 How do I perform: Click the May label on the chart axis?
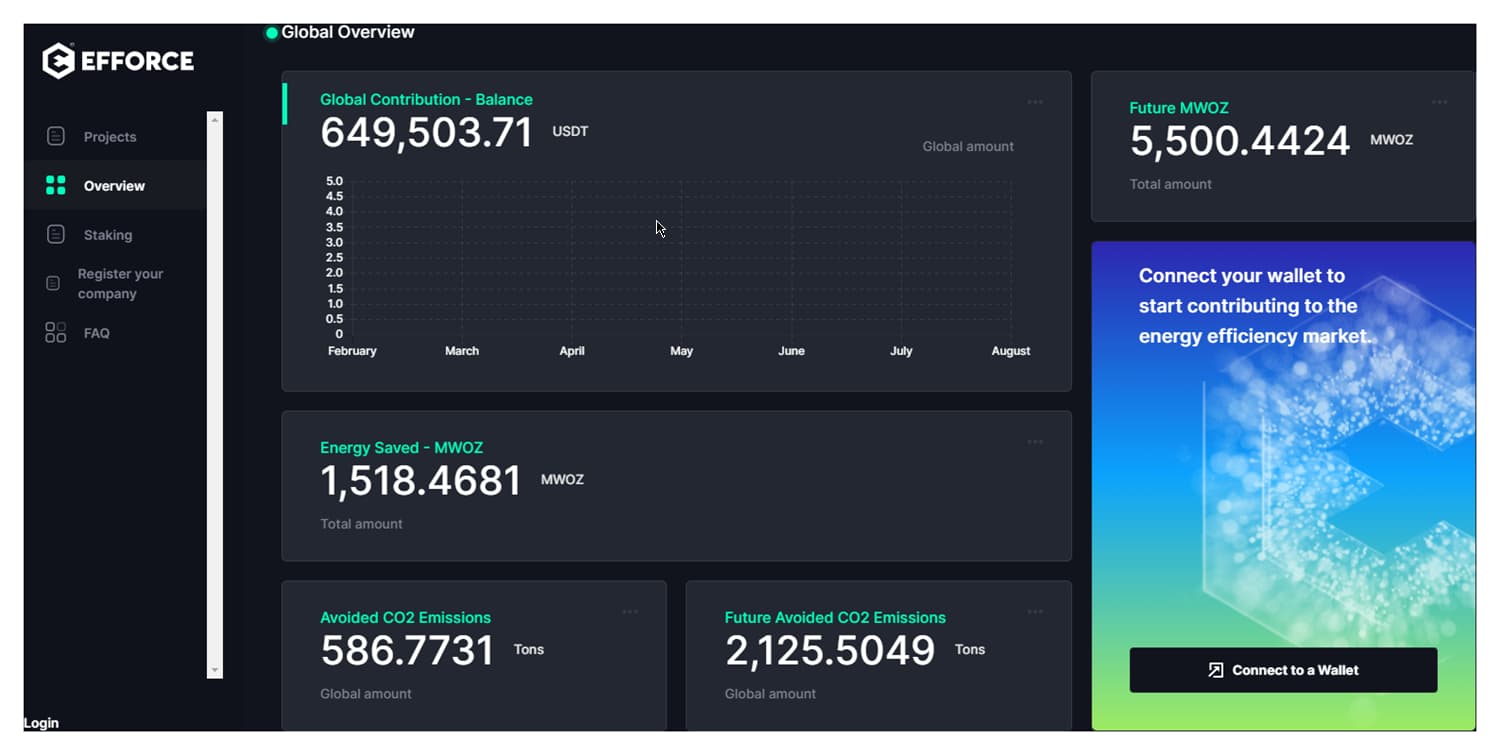pyautogui.click(x=681, y=351)
